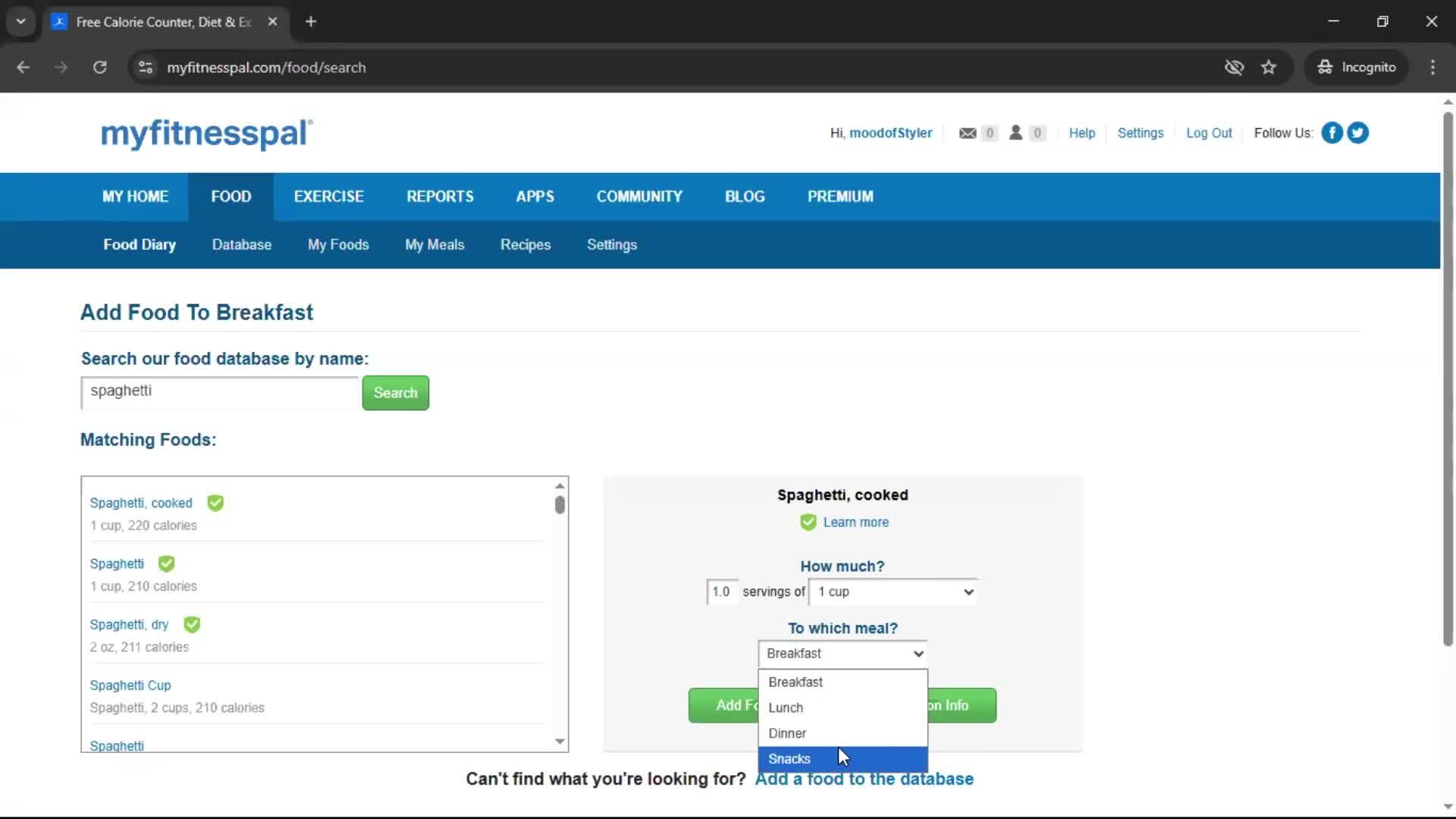Click the matching foods list scrollbar thumb
Screen dimensions: 1456x819
(x=560, y=505)
